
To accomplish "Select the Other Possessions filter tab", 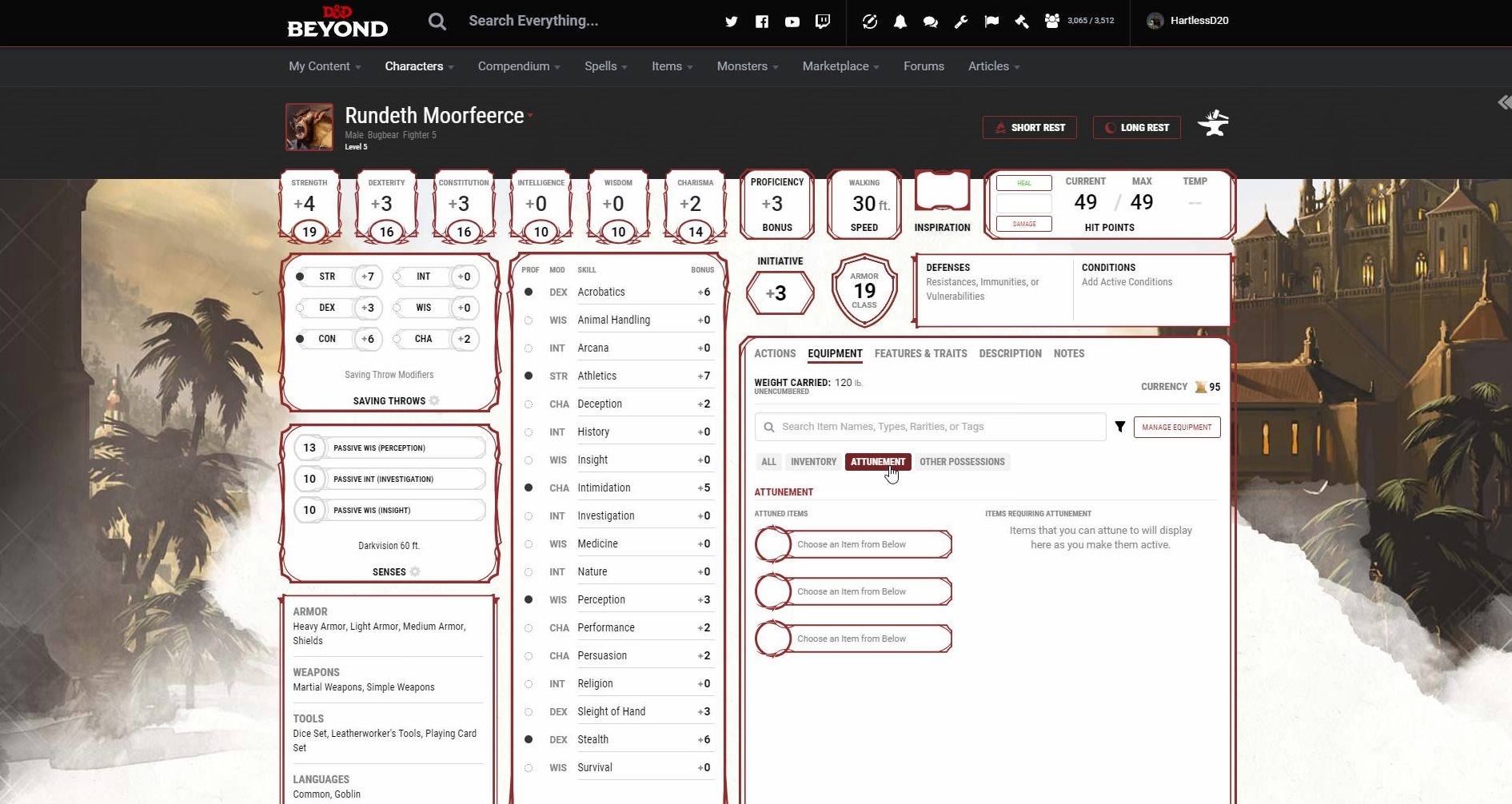I will pyautogui.click(x=962, y=462).
